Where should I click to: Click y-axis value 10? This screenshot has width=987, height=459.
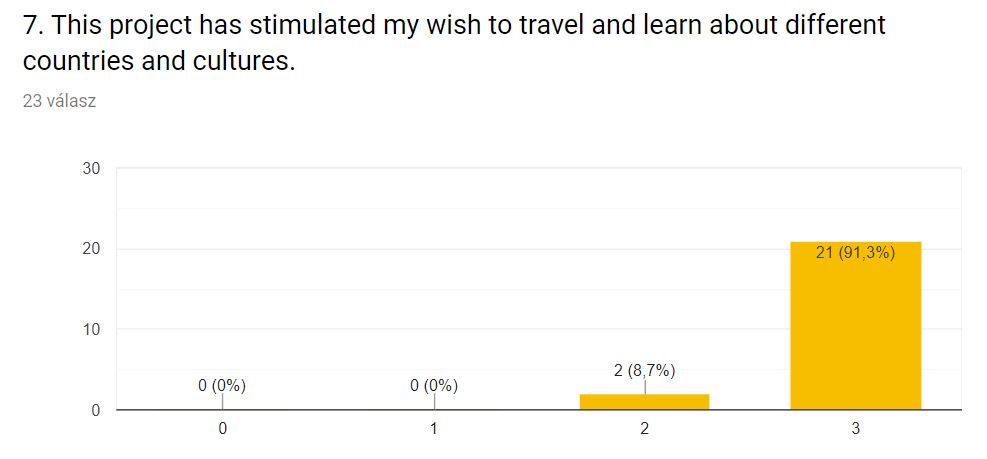(91, 329)
